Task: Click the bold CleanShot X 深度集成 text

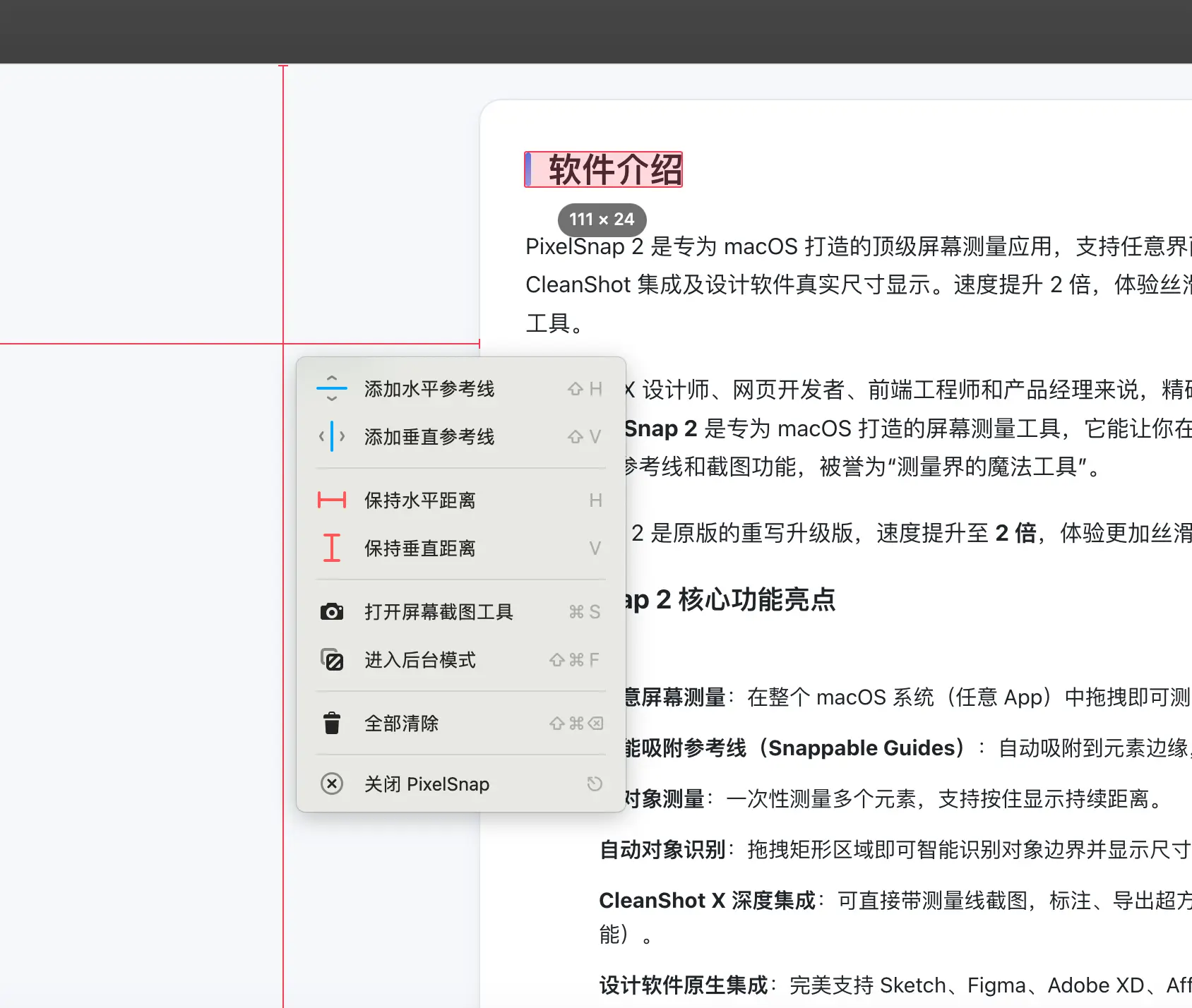Action: coord(707,900)
